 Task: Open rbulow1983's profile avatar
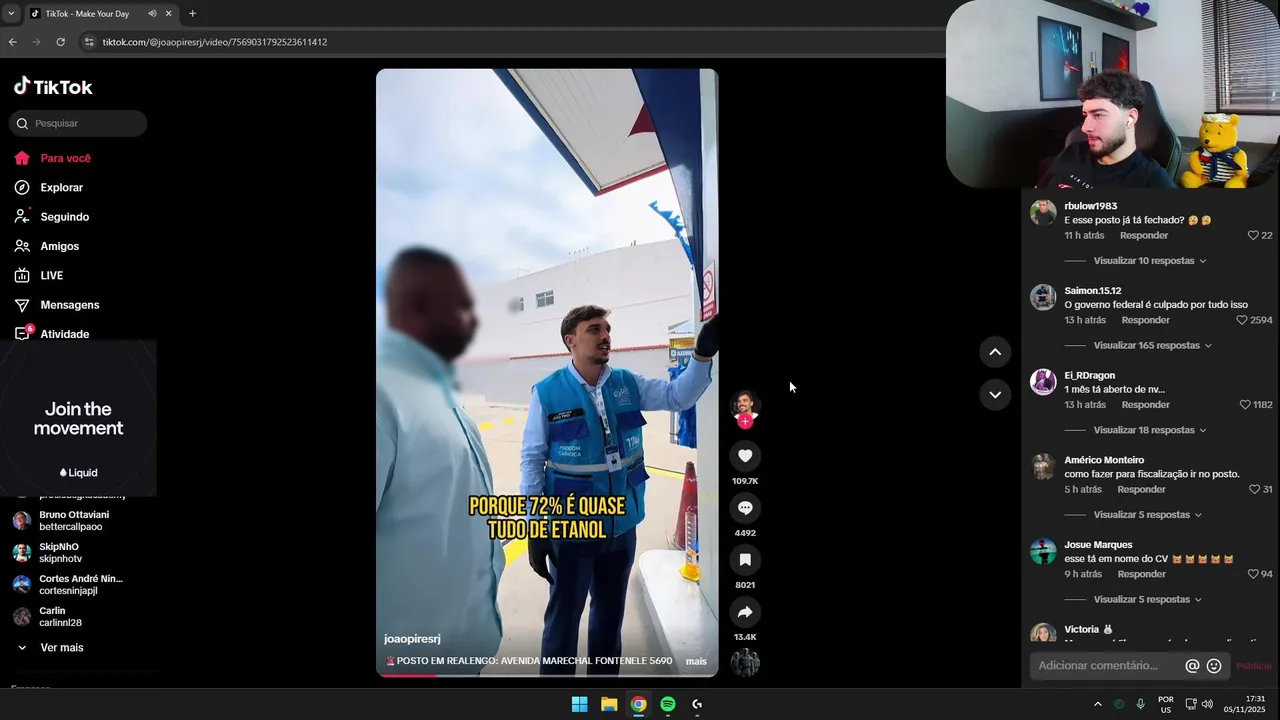[x=1043, y=213]
